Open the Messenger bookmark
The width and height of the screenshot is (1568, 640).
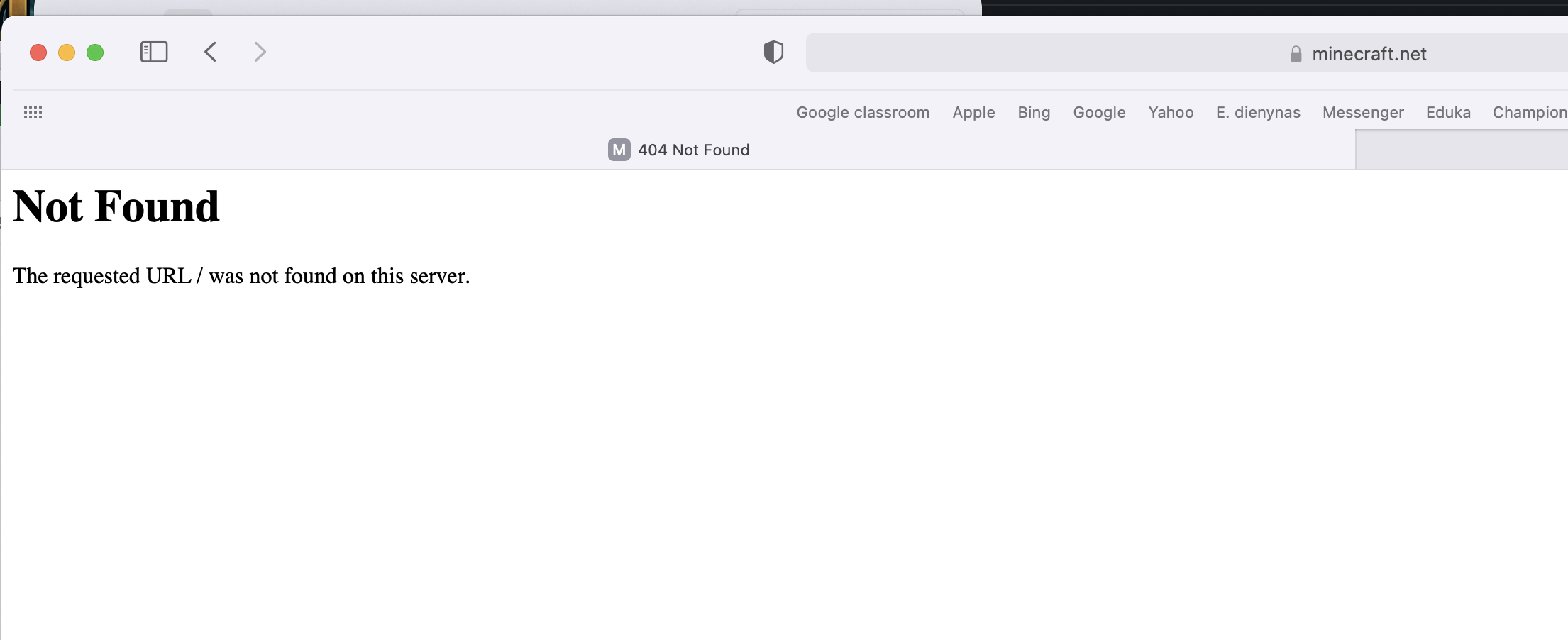(1363, 112)
